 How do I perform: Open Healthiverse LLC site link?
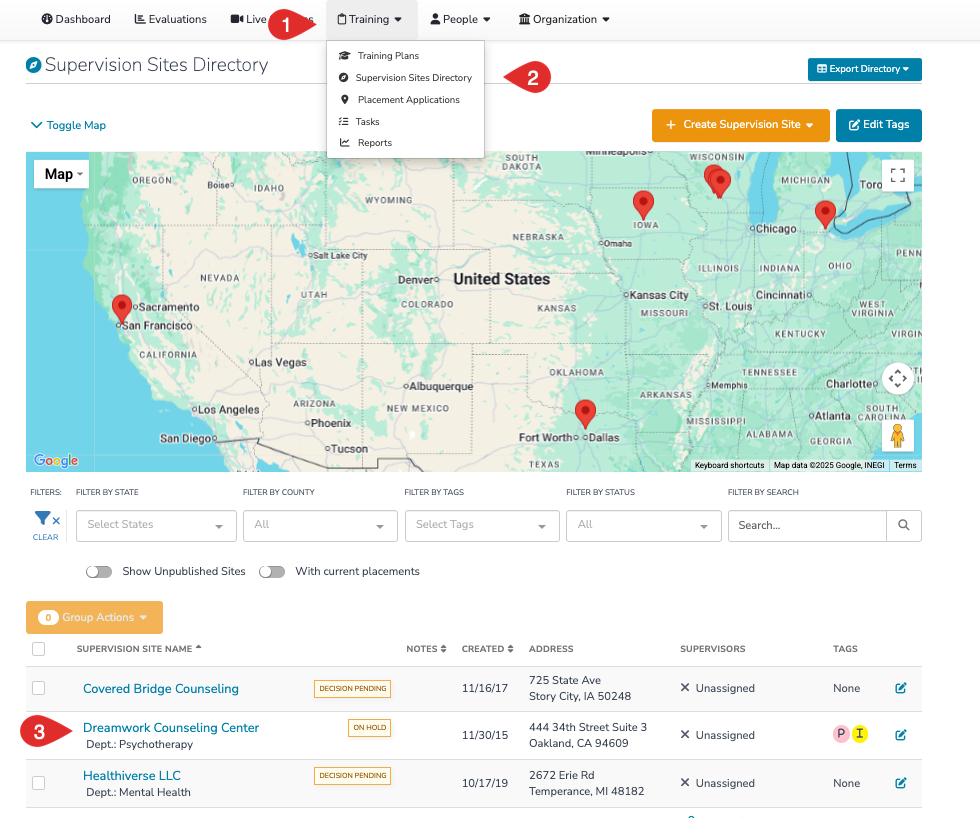point(132,776)
